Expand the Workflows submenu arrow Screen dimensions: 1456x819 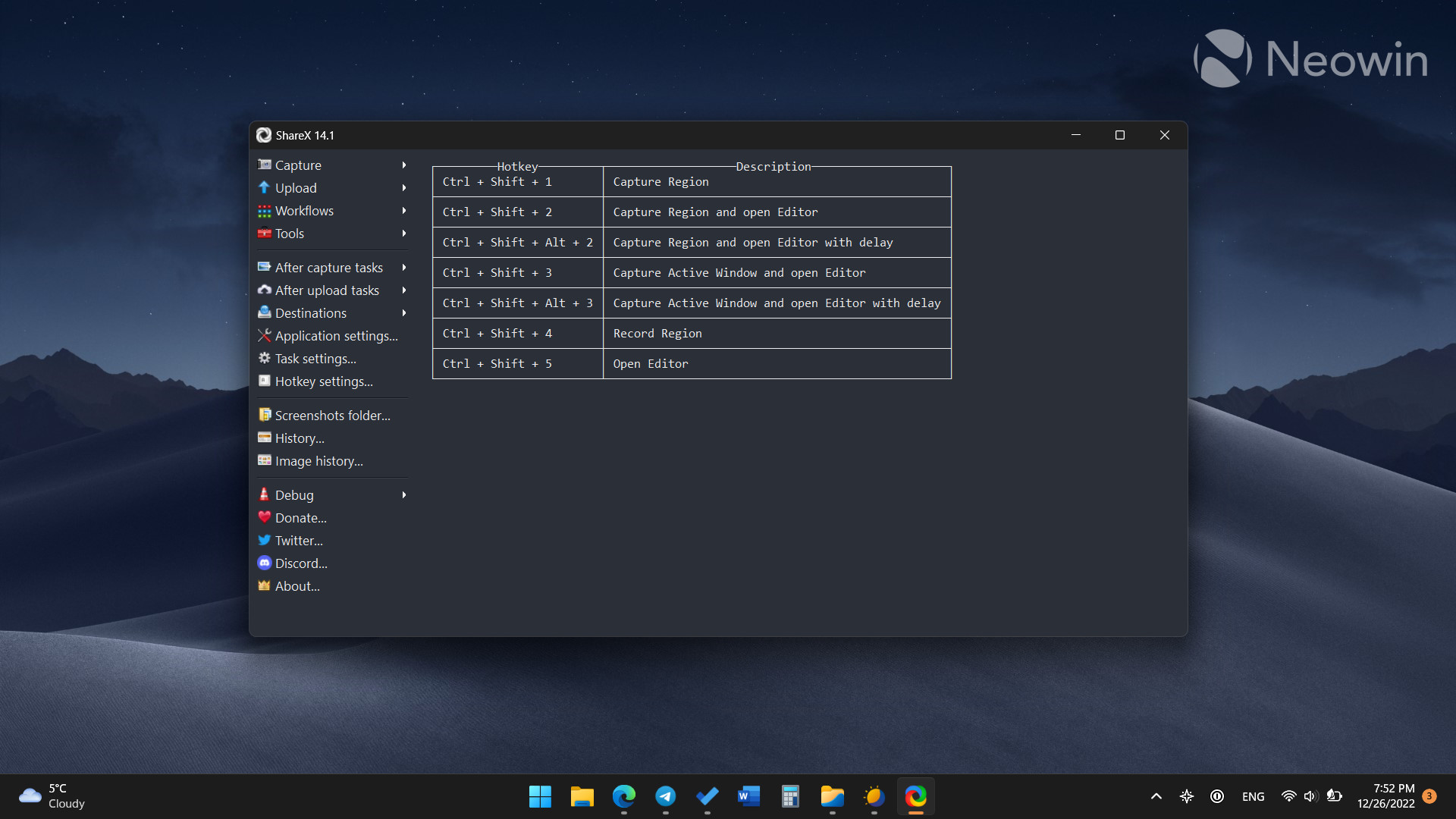click(404, 211)
